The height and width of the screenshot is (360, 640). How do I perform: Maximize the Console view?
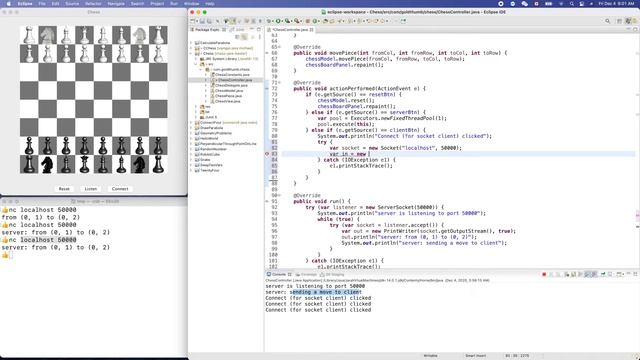(x=635, y=274)
